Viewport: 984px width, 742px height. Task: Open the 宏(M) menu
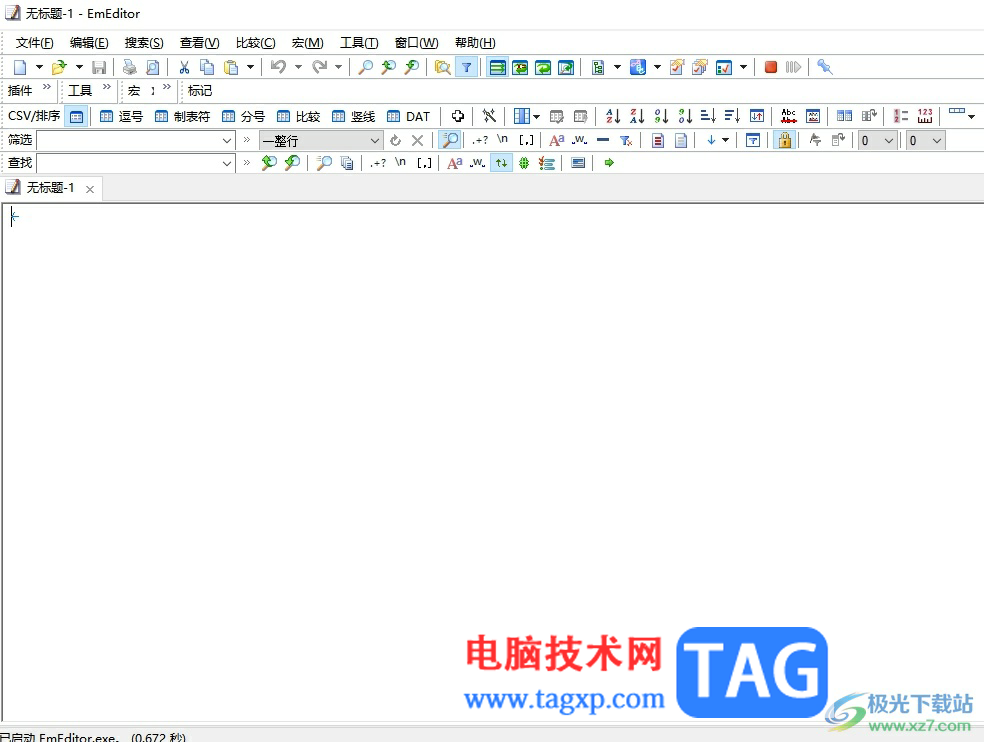308,43
